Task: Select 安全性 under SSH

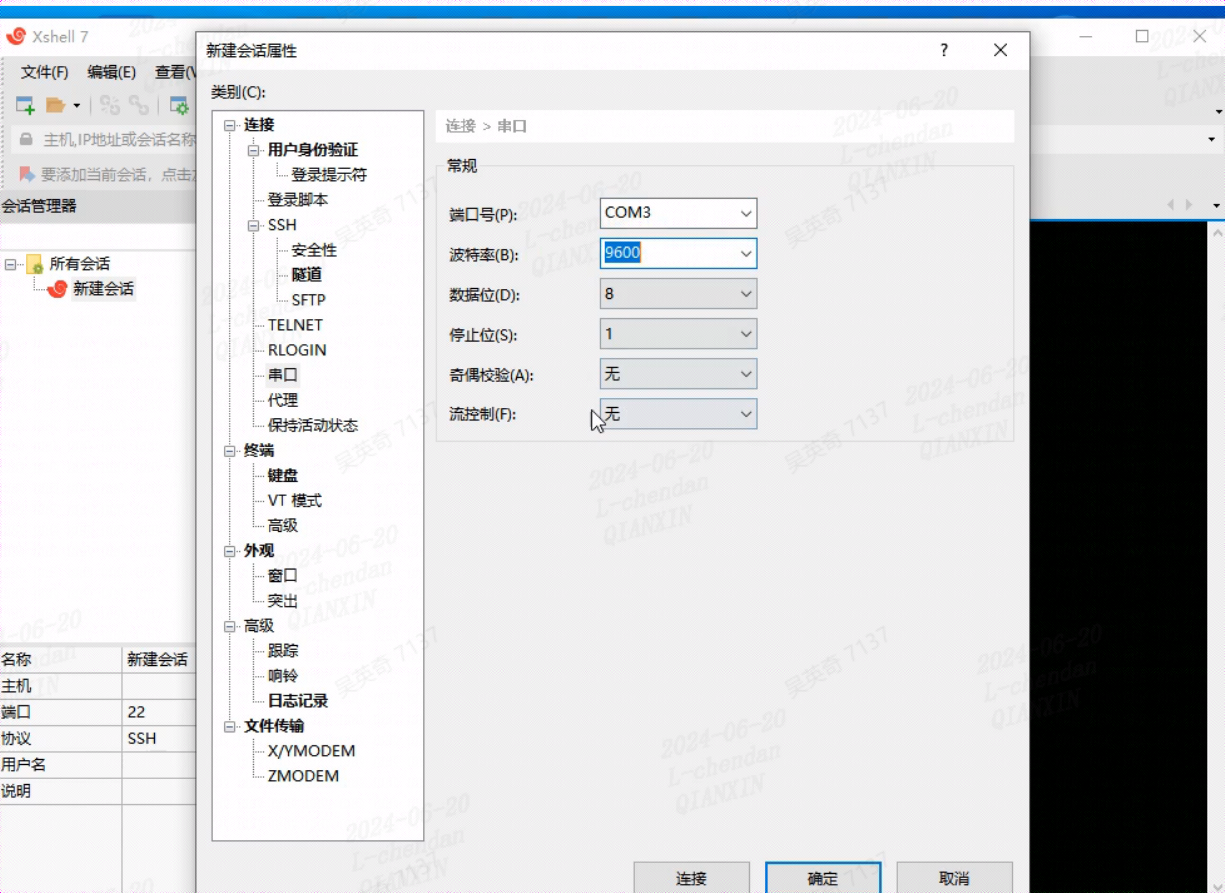Action: 314,250
